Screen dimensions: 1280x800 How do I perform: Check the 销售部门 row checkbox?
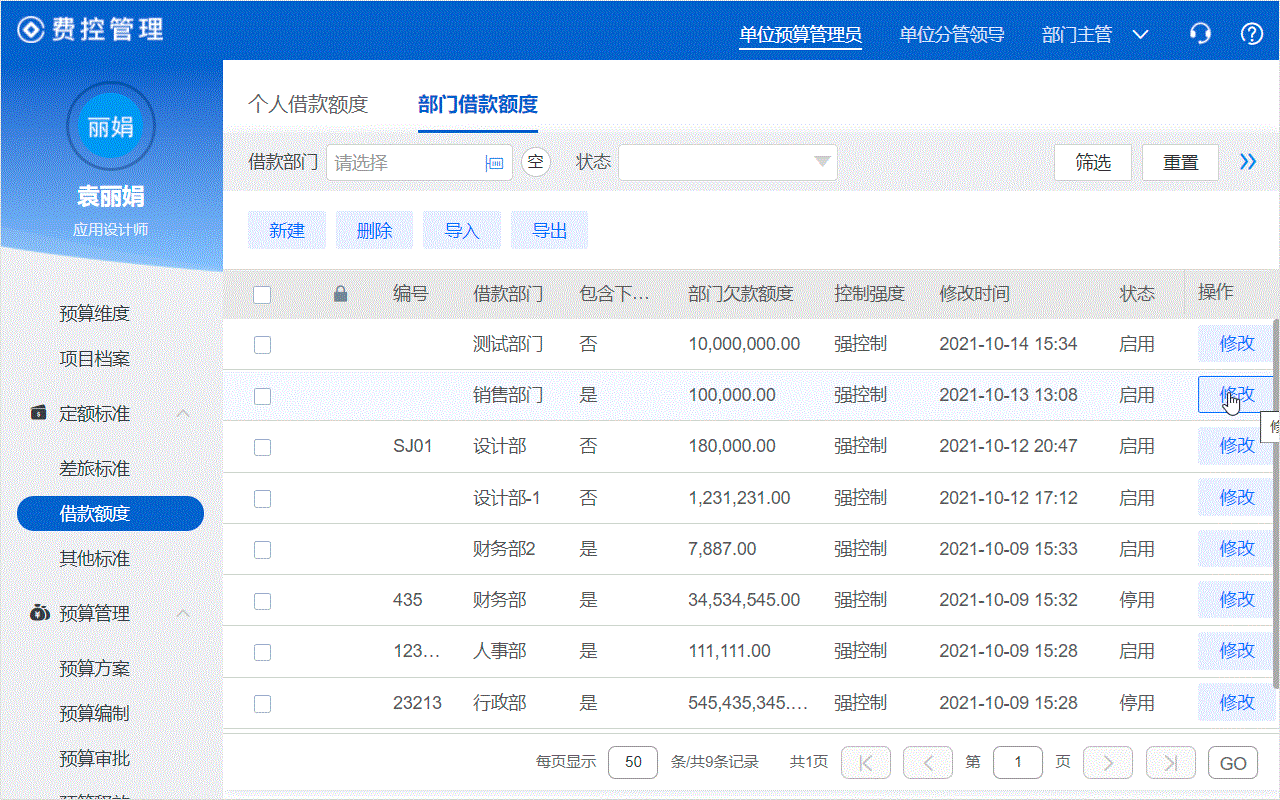click(262, 396)
